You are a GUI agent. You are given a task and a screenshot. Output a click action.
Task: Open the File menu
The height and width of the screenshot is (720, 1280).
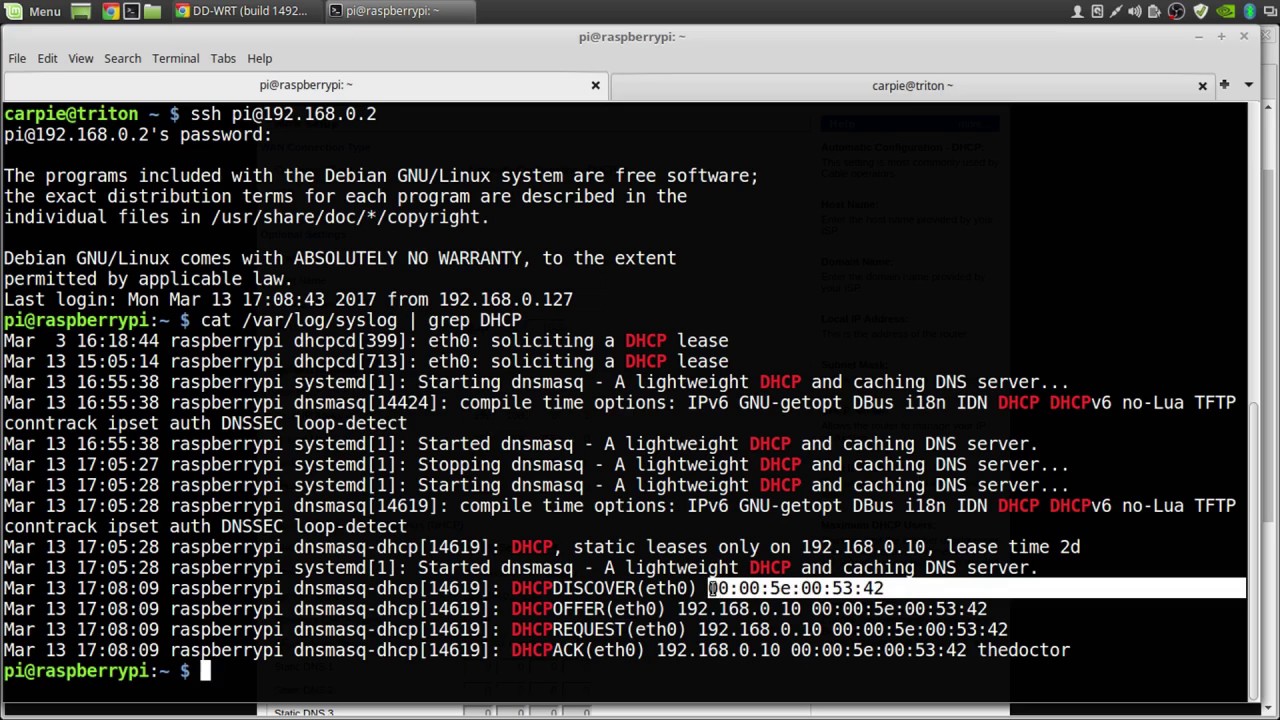(17, 58)
